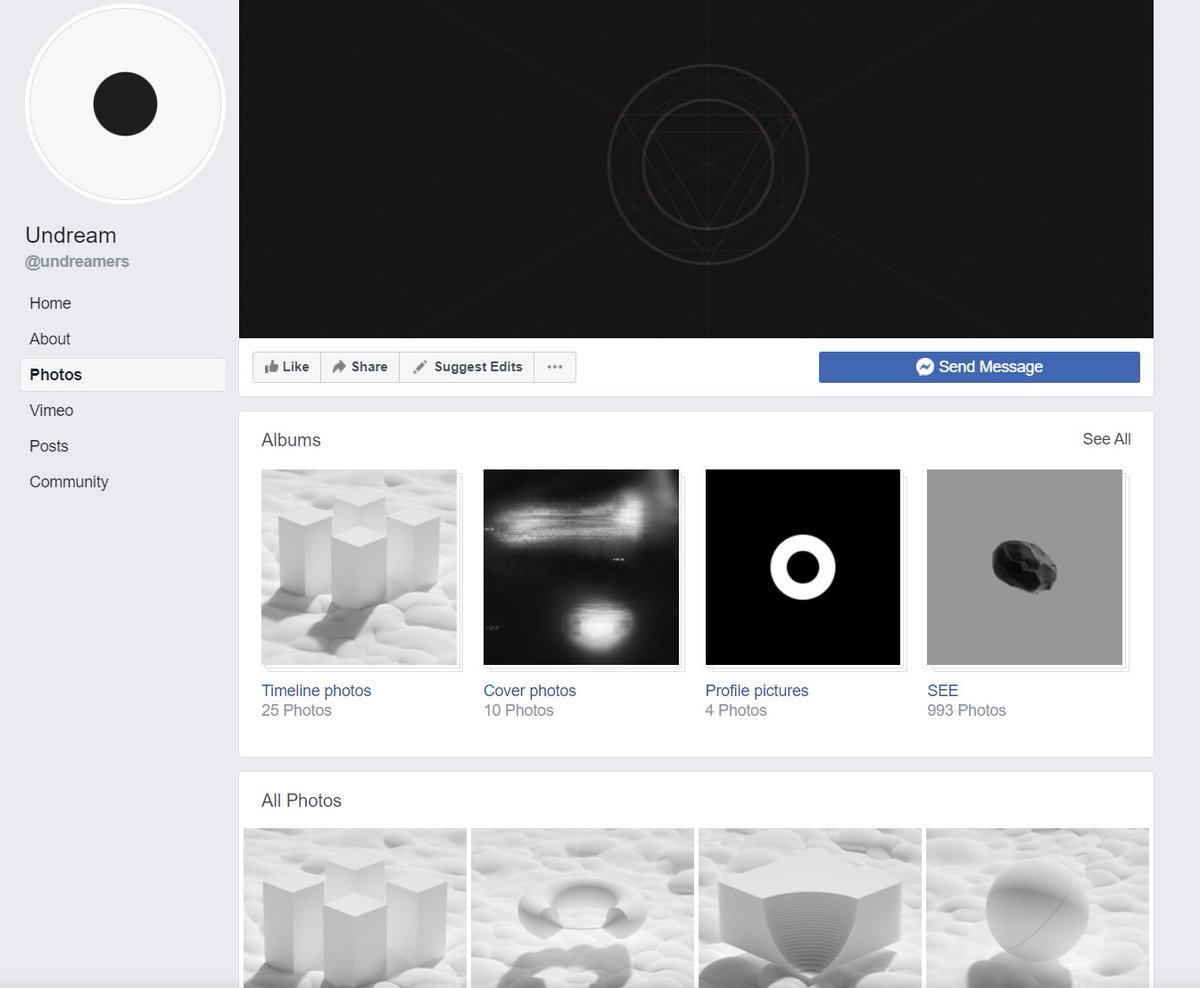Screen dimensions: 1200x988
Task: Open the three-dots more options menu
Action: coord(555,367)
